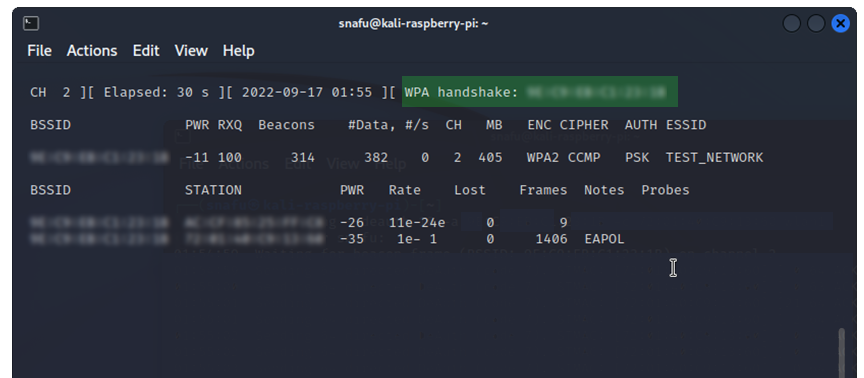The image size is (864, 378).
Task: Click the PWR value -35 in station row
Action: [x=352, y=239]
